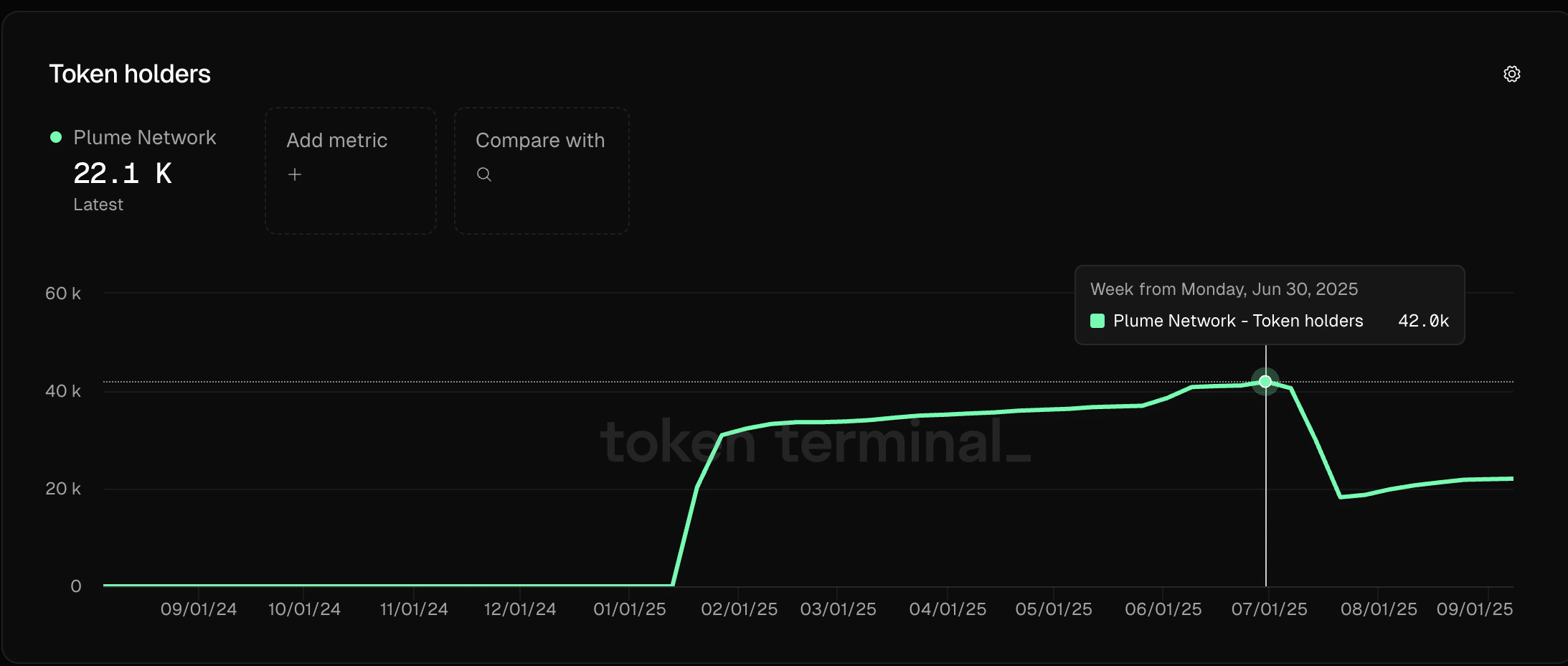Click the 22.1 K latest value

point(123,172)
